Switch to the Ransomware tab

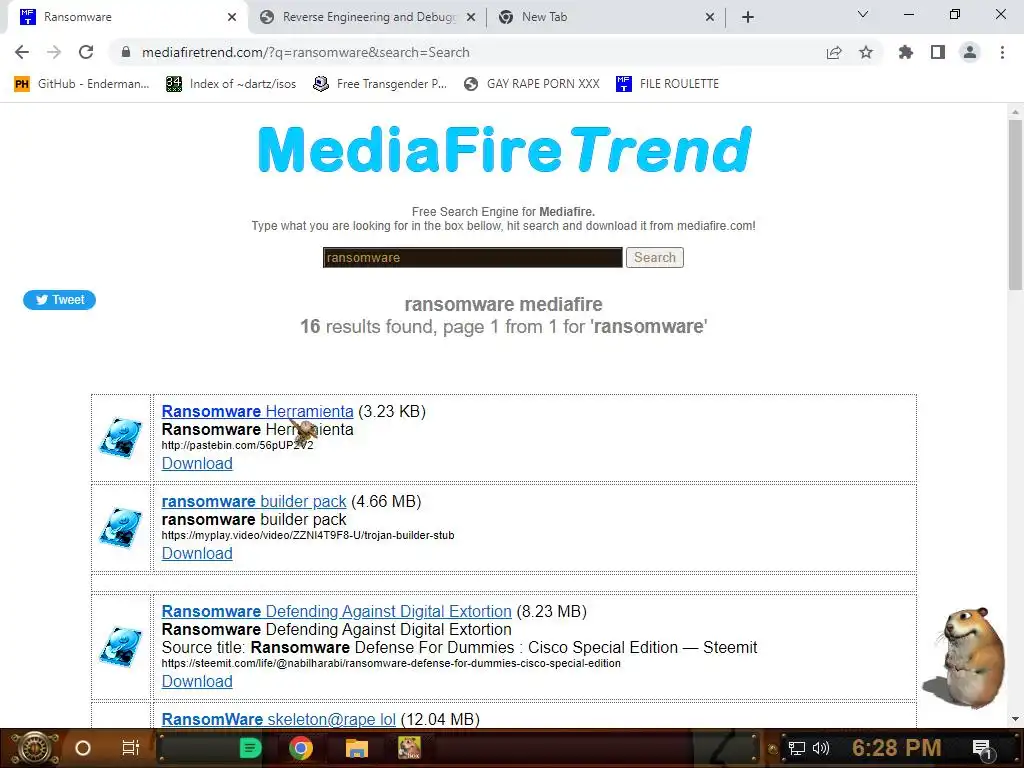[x=127, y=17]
